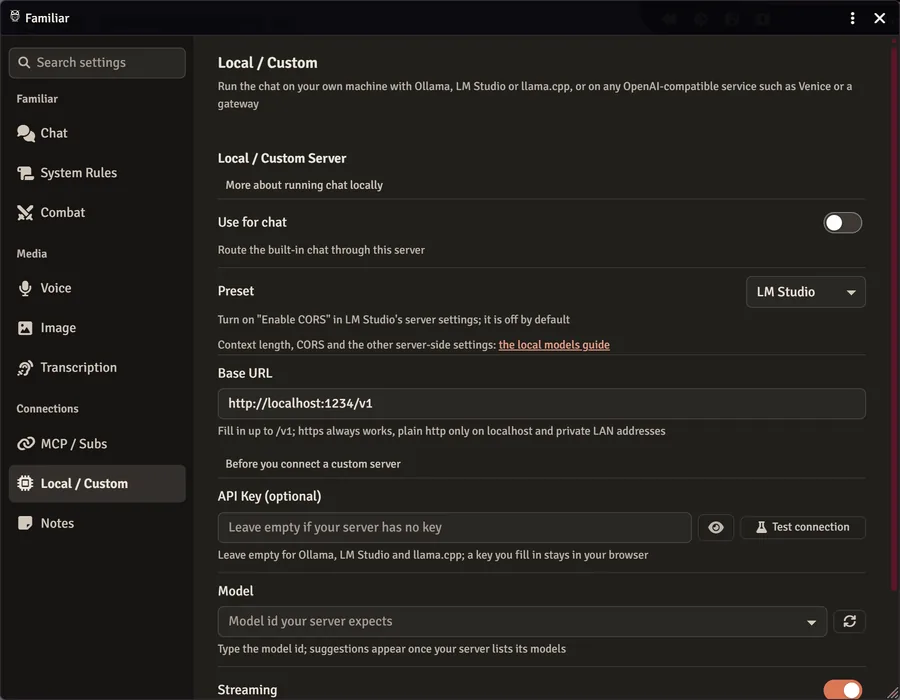The image size is (900, 700).
Task: Click the chain link MCP icon
Action: [25, 444]
